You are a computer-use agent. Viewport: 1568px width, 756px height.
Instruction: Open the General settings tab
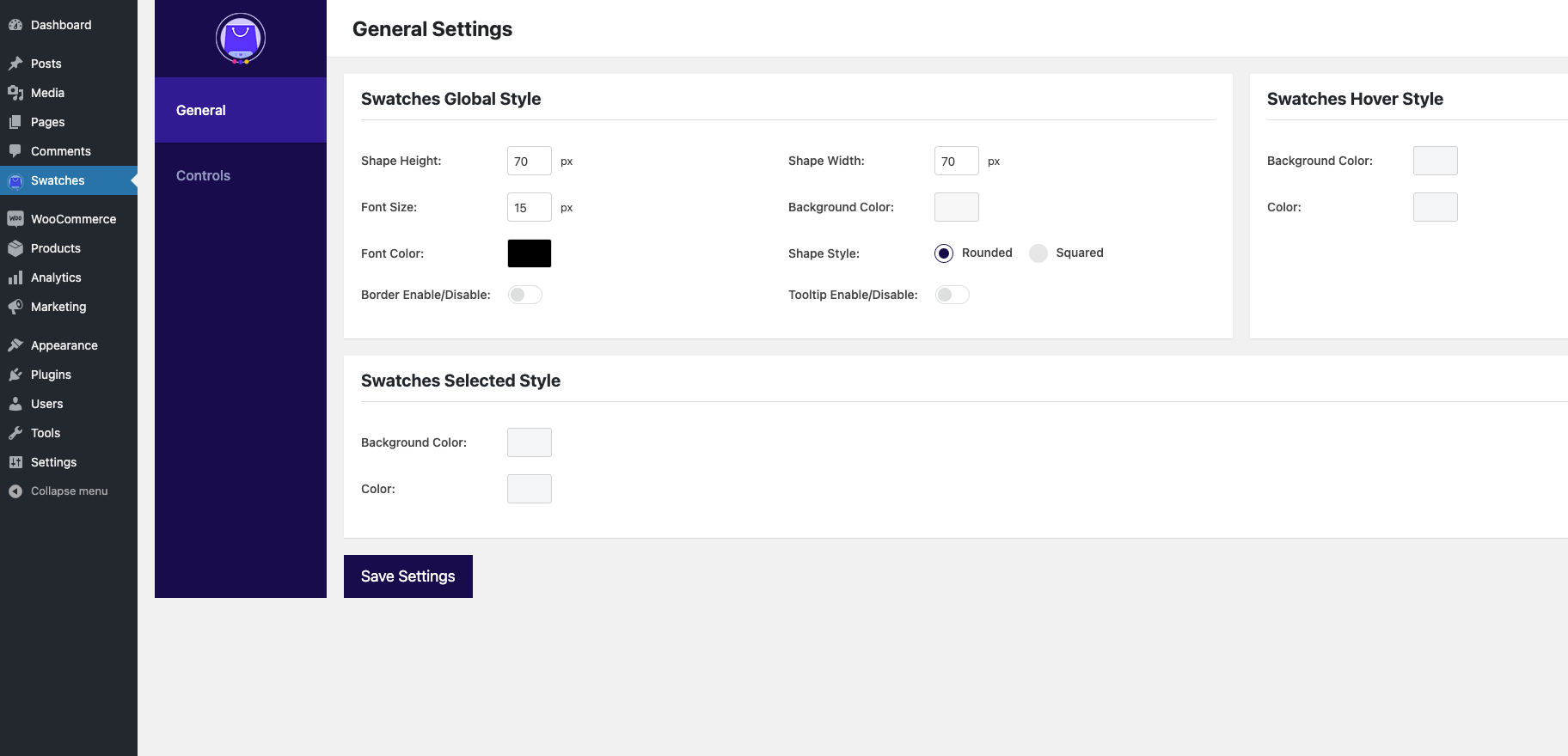[241, 110]
